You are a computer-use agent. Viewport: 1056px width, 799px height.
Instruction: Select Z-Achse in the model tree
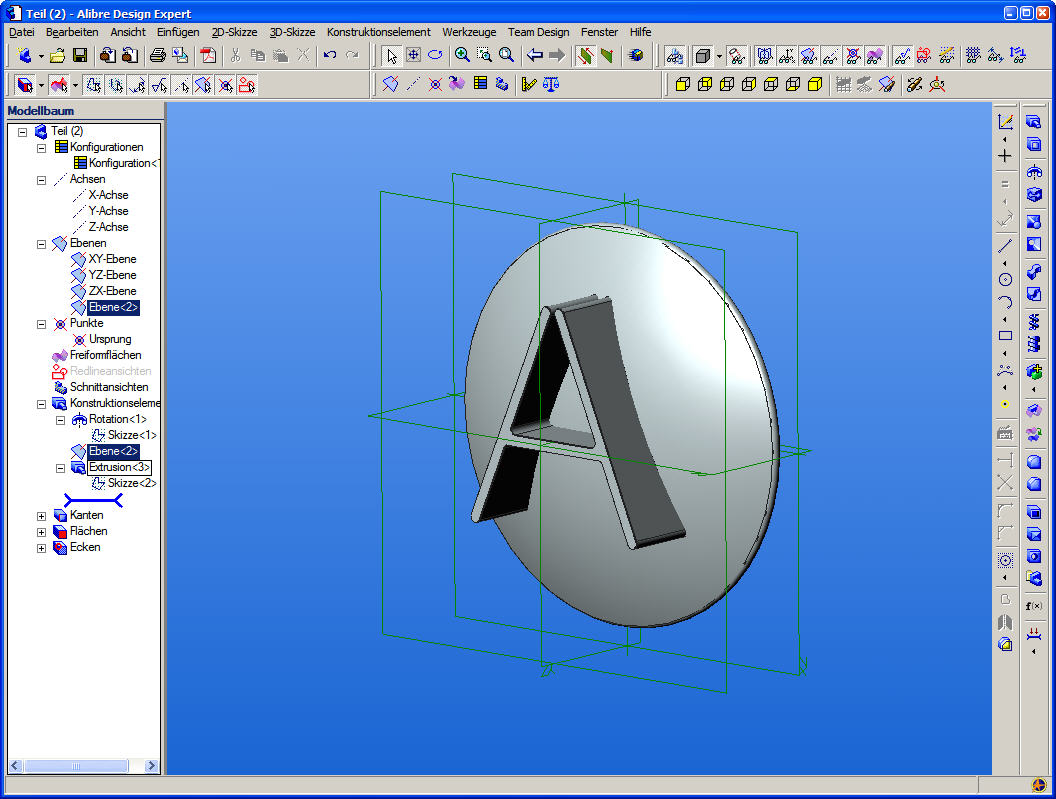point(108,227)
